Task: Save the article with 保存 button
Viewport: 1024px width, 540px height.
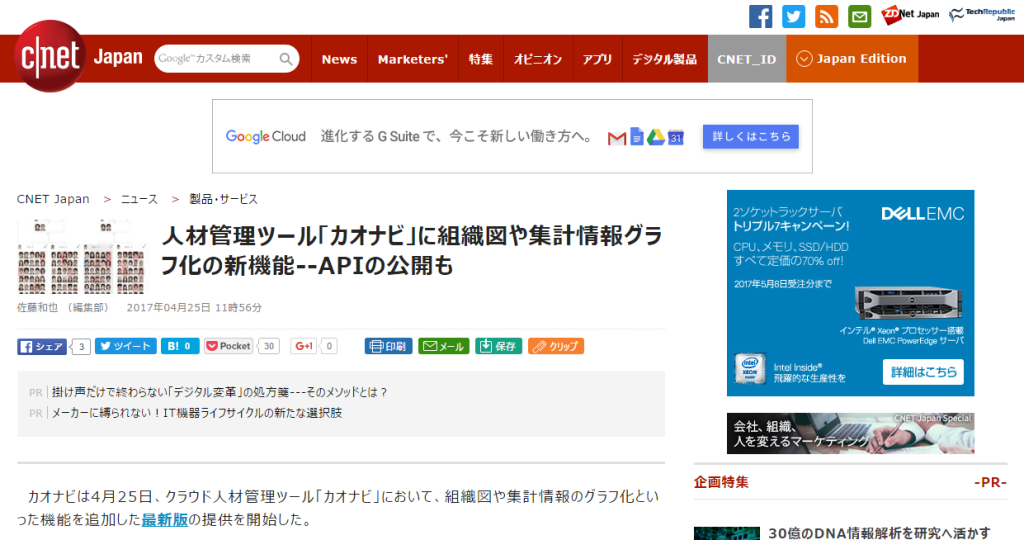Action: click(499, 346)
